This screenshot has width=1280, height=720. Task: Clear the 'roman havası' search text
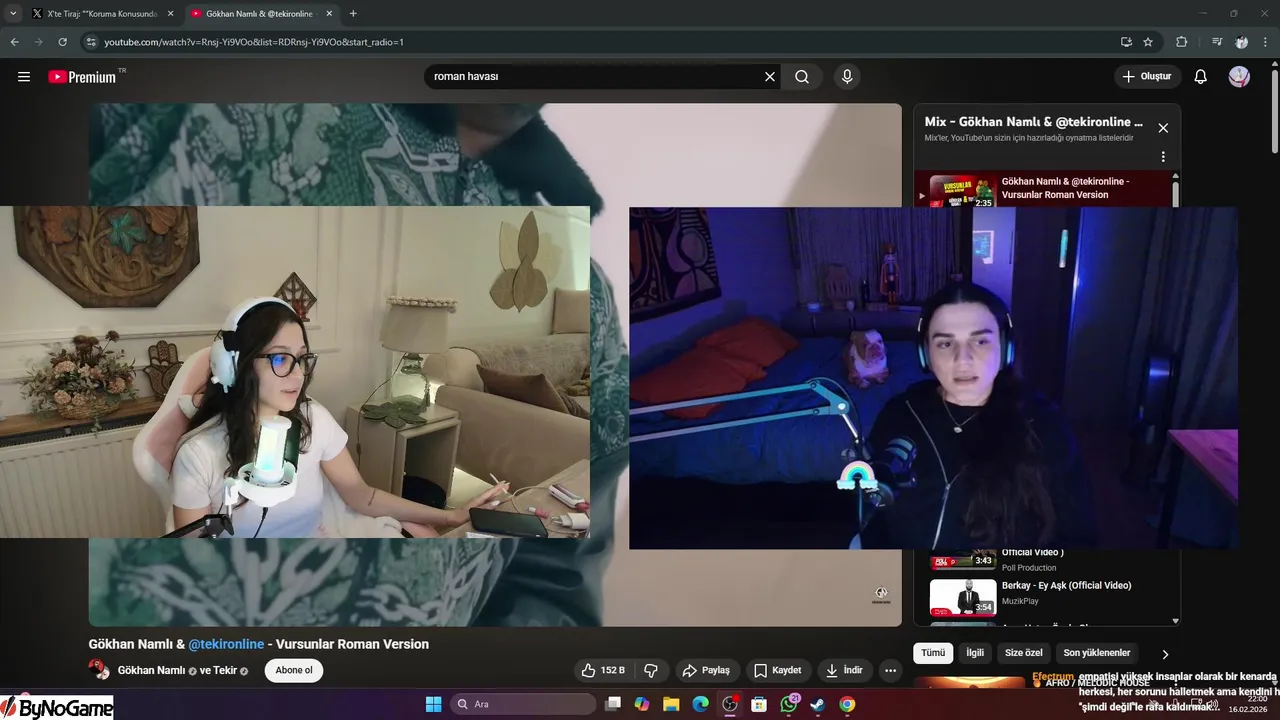tap(770, 77)
